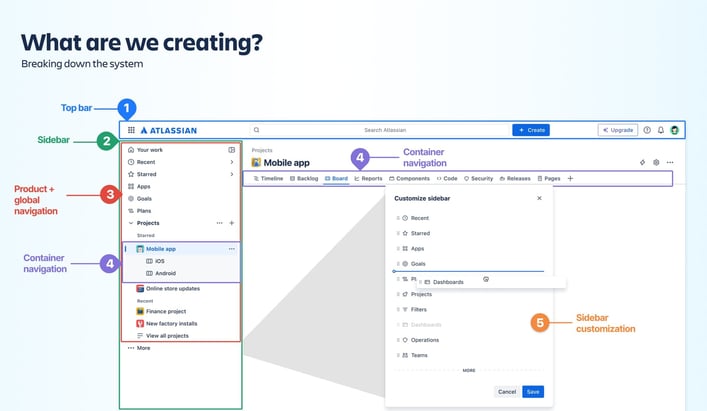Expand the Starred chevron in sidebar
Image resolution: width=707 pixels, height=411 pixels.
coord(231,174)
